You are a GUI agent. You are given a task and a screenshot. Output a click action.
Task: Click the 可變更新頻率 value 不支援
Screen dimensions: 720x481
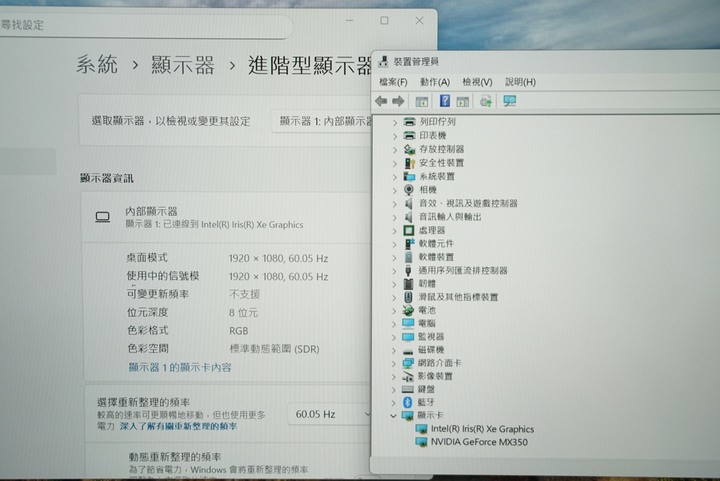coord(244,294)
